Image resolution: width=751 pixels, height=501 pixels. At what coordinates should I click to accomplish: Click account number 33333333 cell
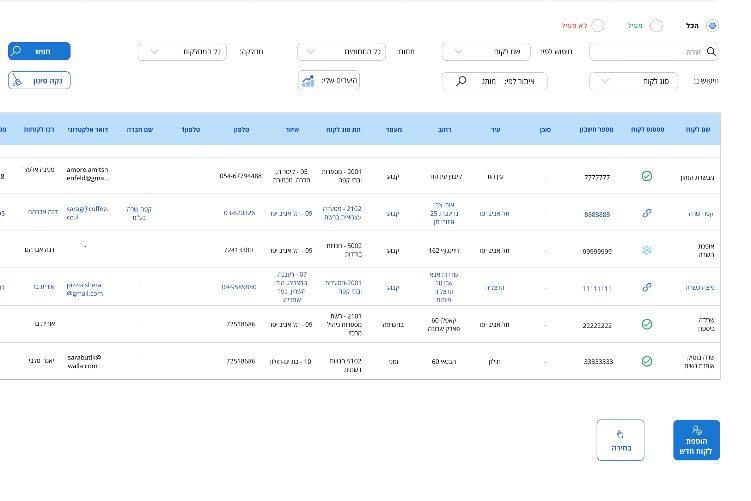598,362
